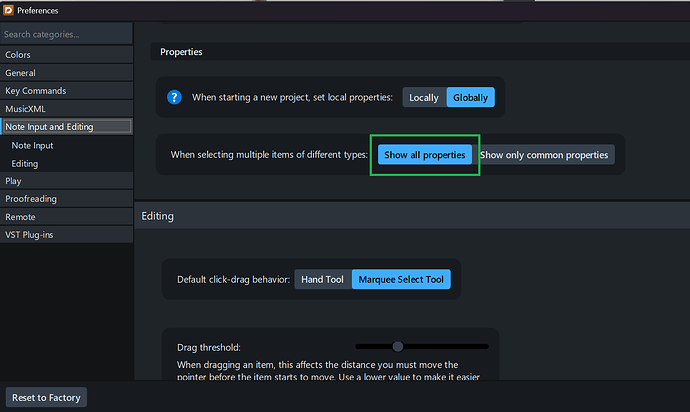
Task: Switch to Show only common properties
Action: click(545, 155)
